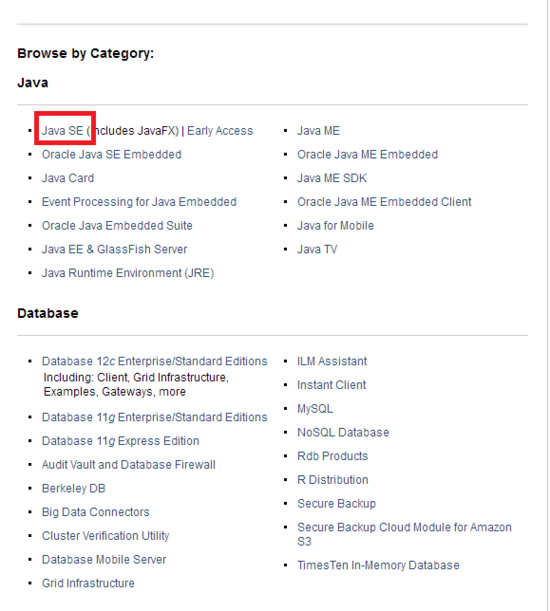550x611 pixels.
Task: Click the Java TV link
Action: point(317,249)
